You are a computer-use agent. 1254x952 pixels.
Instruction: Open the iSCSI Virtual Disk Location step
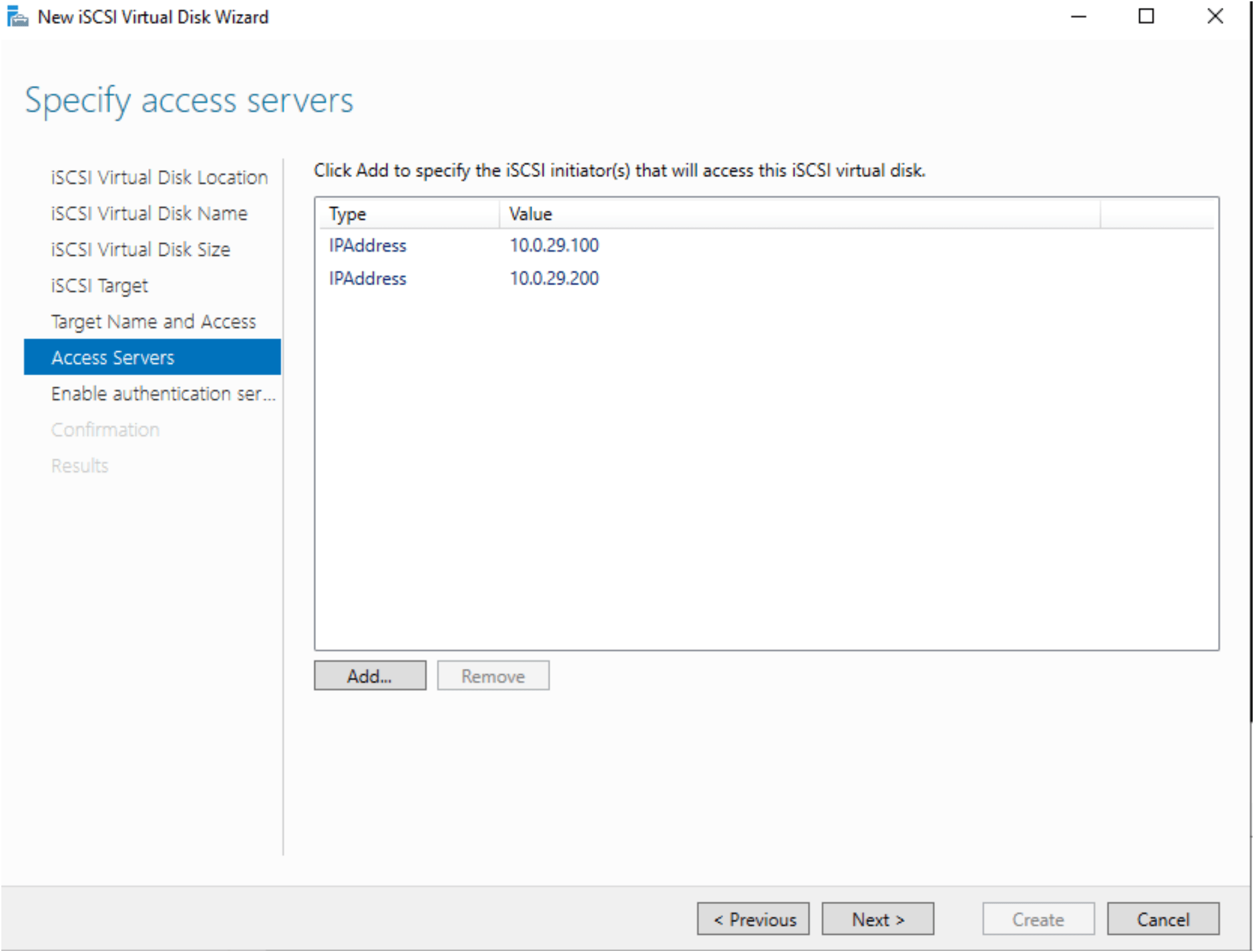point(159,177)
